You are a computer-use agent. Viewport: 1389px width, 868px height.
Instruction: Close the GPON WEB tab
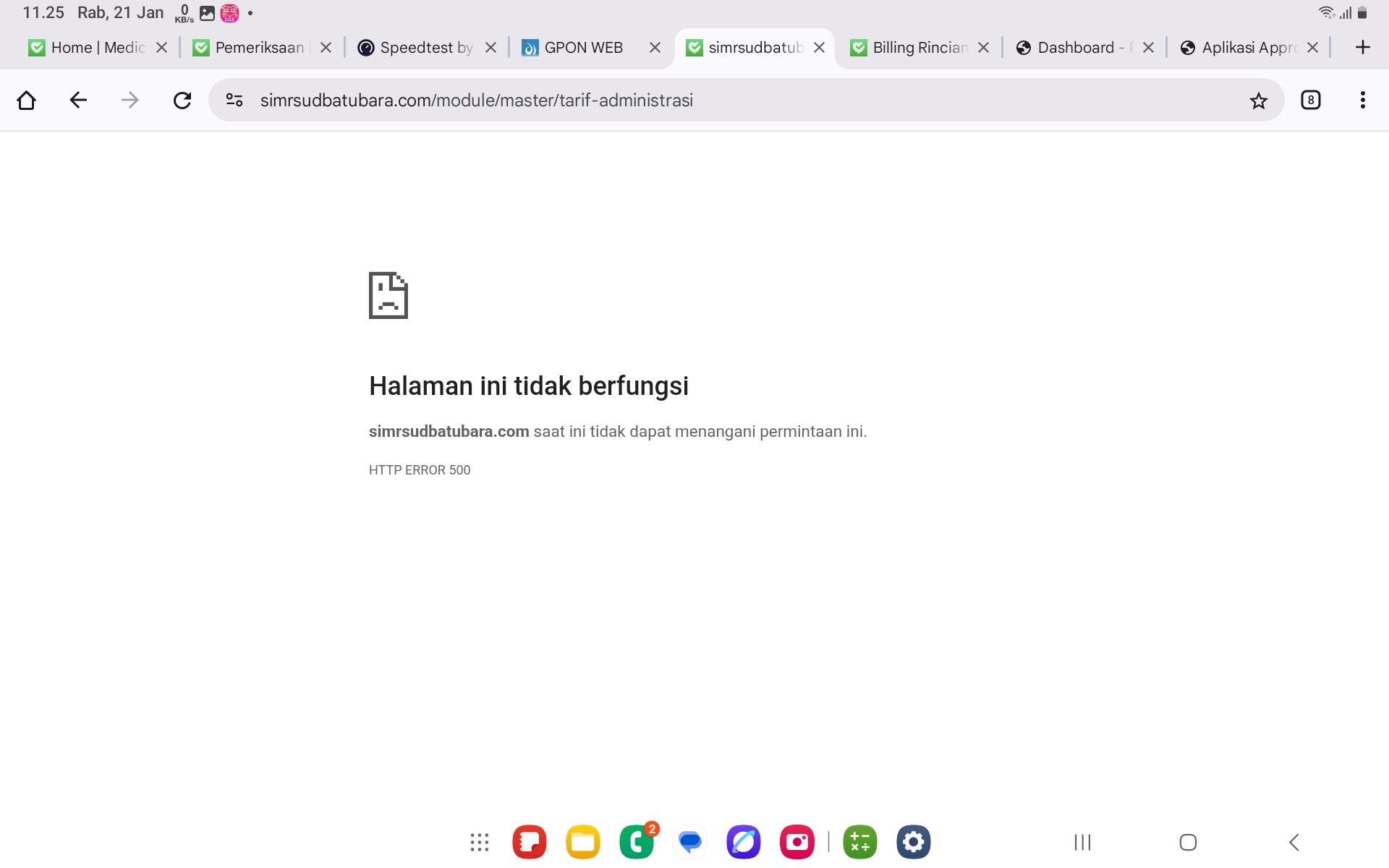click(x=655, y=48)
